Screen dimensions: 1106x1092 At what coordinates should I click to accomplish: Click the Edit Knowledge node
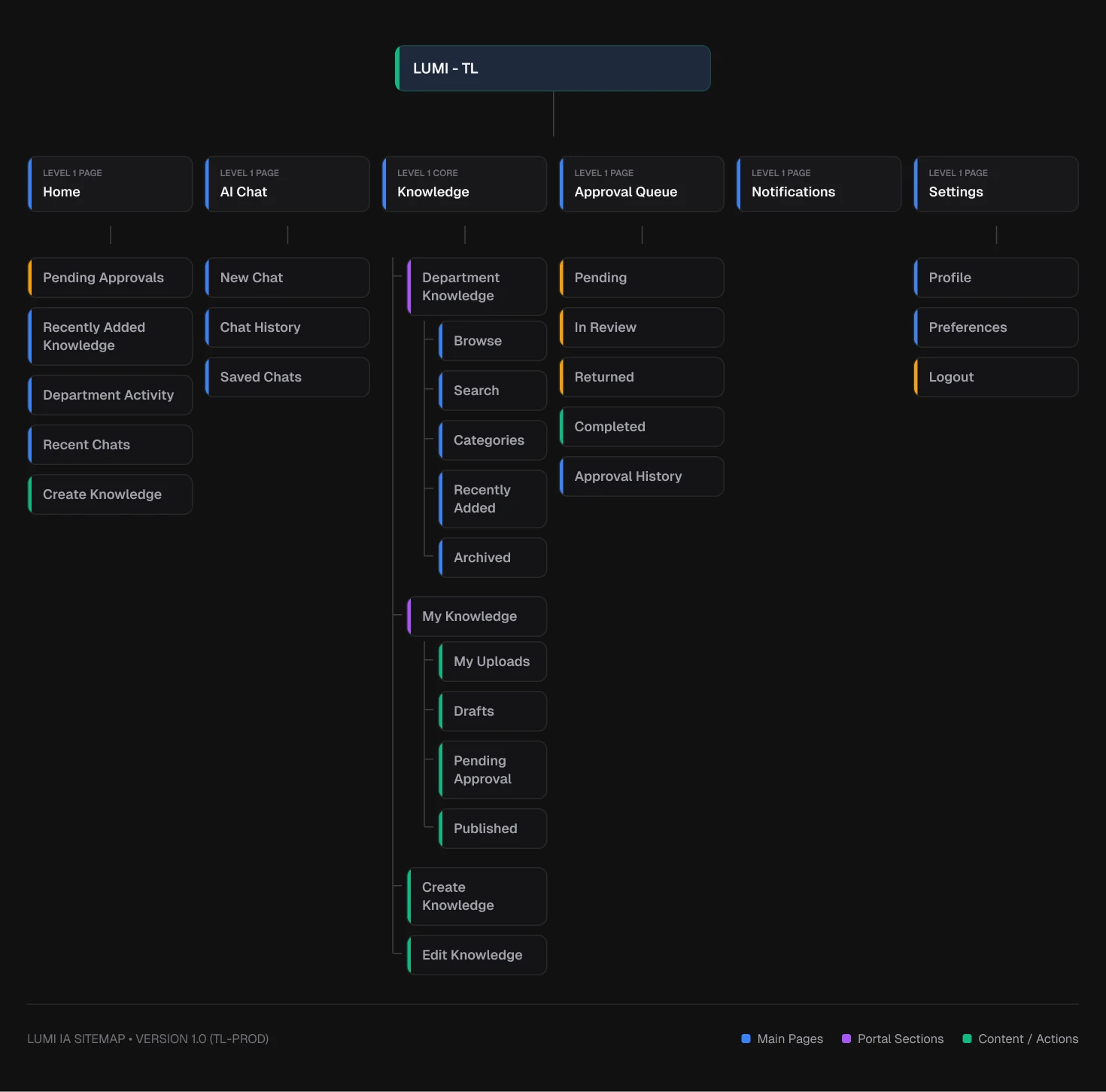[477, 955]
